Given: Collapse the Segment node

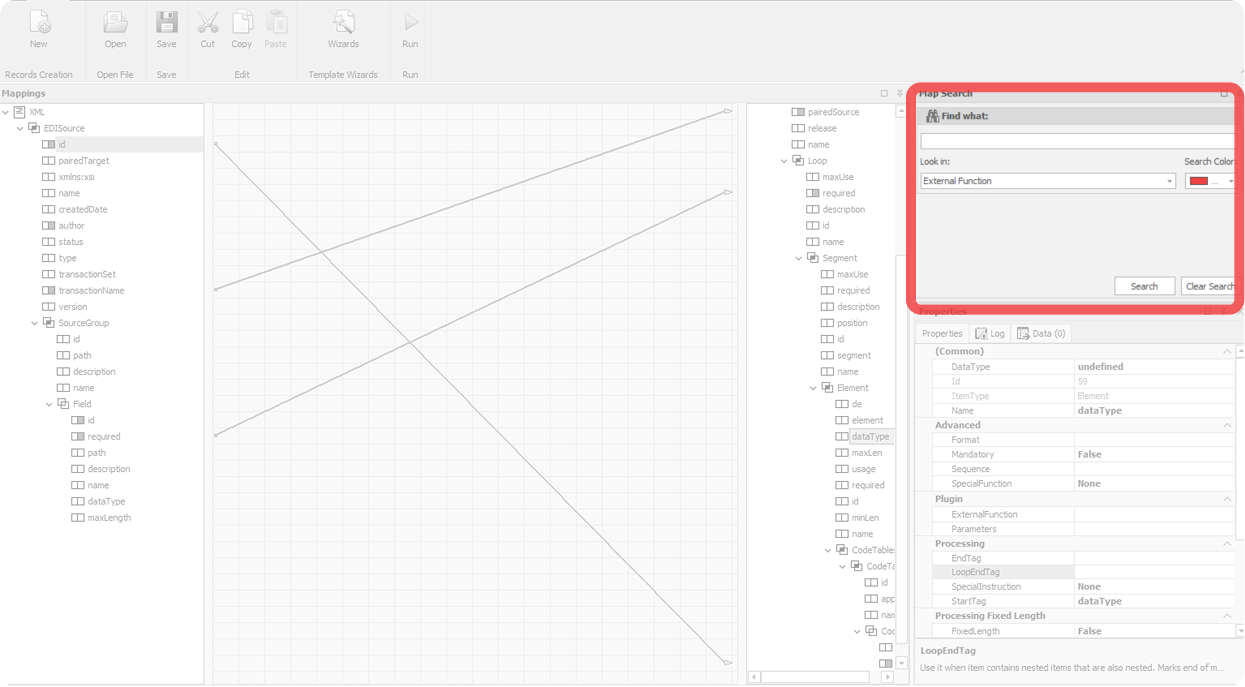Looking at the screenshot, I should tap(799, 258).
